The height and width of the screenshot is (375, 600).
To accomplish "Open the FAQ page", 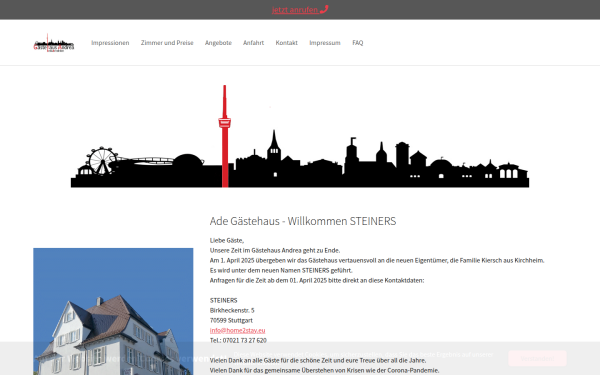I will [358, 43].
